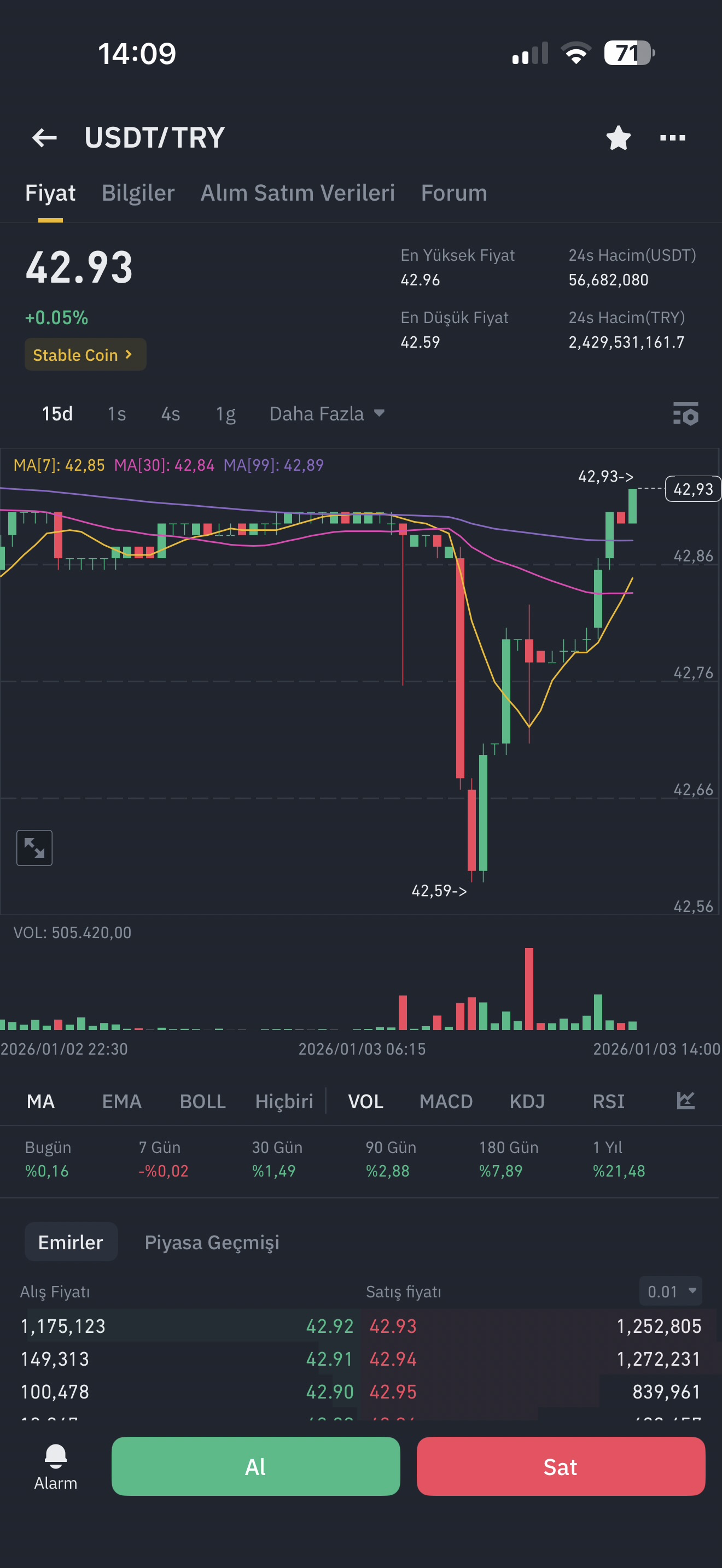Select the 1s timeframe
The image size is (722, 1568).
[117, 414]
